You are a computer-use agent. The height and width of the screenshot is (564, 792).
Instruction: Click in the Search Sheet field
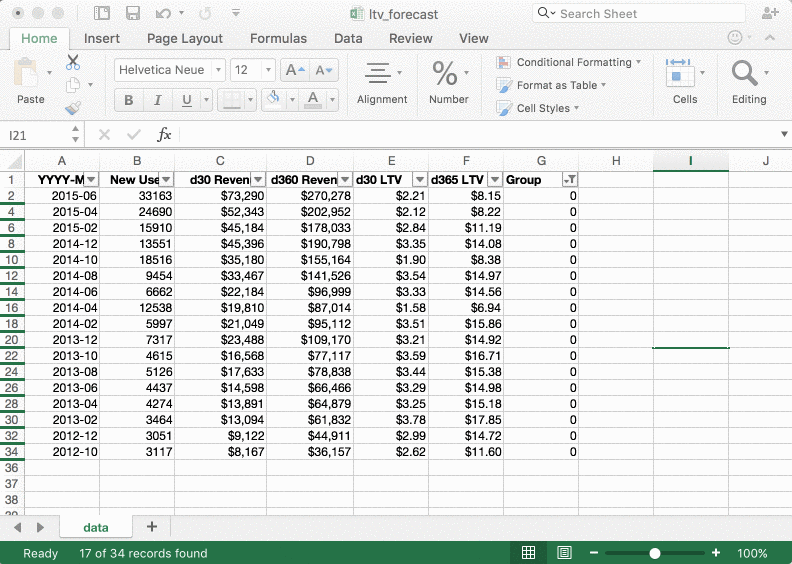tap(638, 14)
